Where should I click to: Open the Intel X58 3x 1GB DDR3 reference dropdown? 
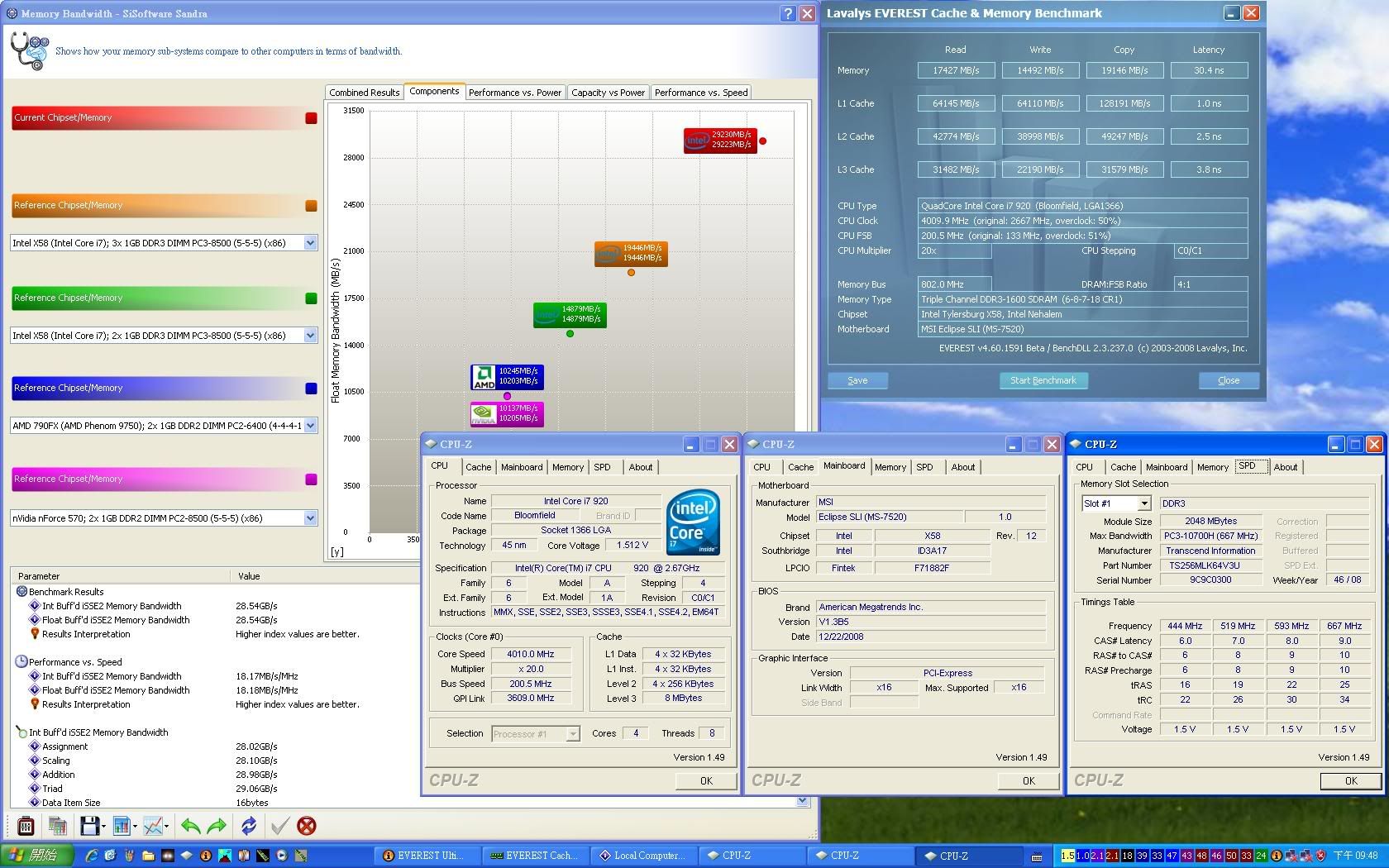click(310, 243)
